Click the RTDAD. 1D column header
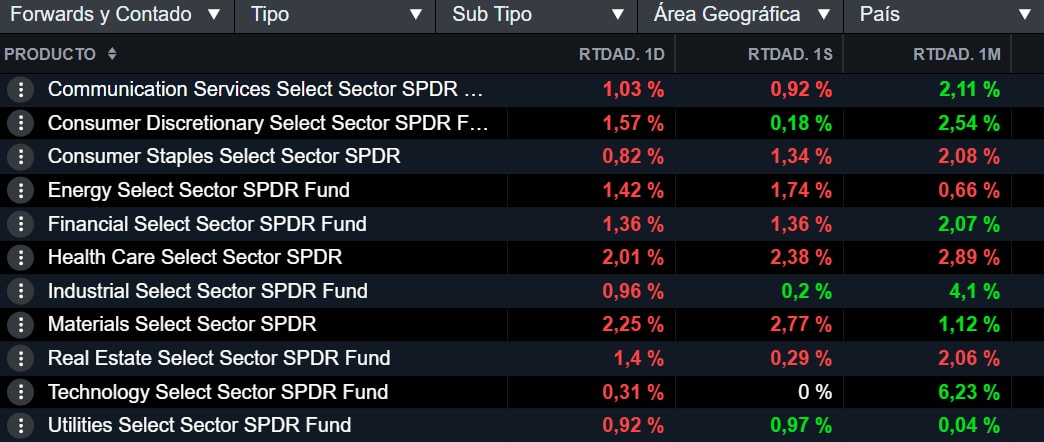 622,55
